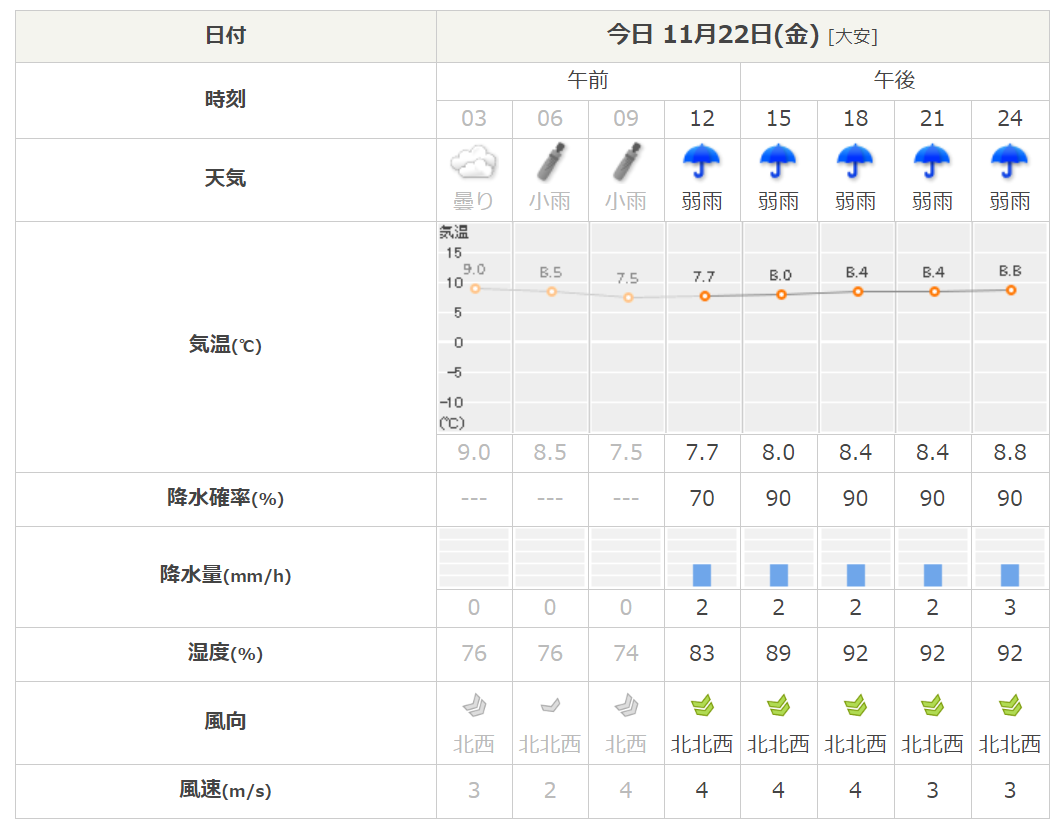This screenshot has width=1060, height=826.
Task: Select the 午前 column header
Action: [588, 81]
